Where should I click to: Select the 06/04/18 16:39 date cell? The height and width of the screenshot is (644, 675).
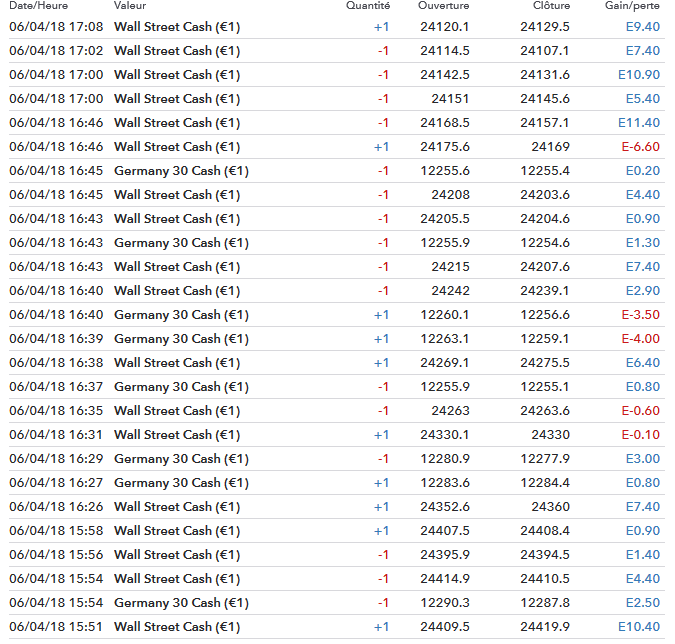pyautogui.click(x=56, y=339)
